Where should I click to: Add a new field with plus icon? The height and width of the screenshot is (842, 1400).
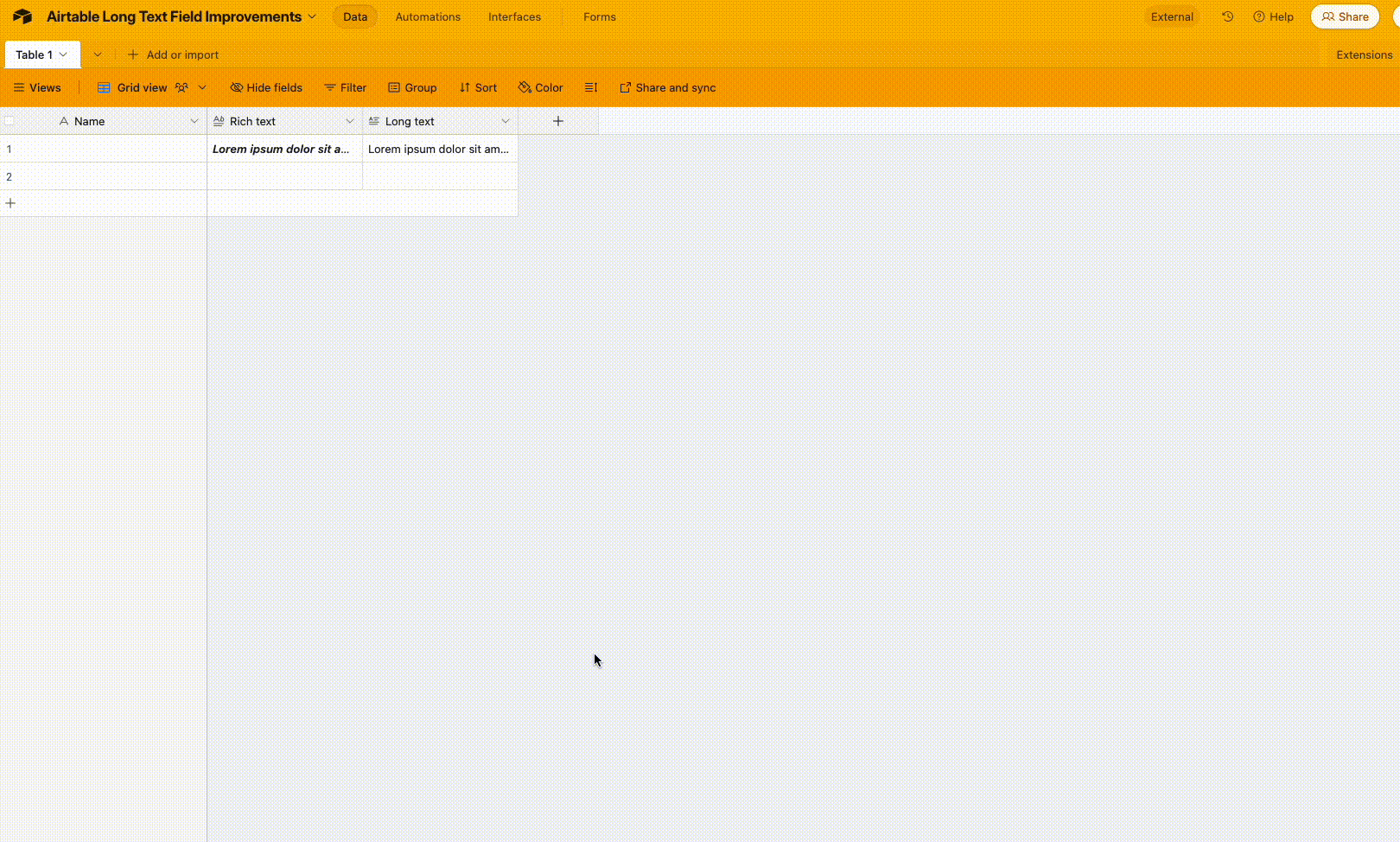pyautogui.click(x=558, y=121)
